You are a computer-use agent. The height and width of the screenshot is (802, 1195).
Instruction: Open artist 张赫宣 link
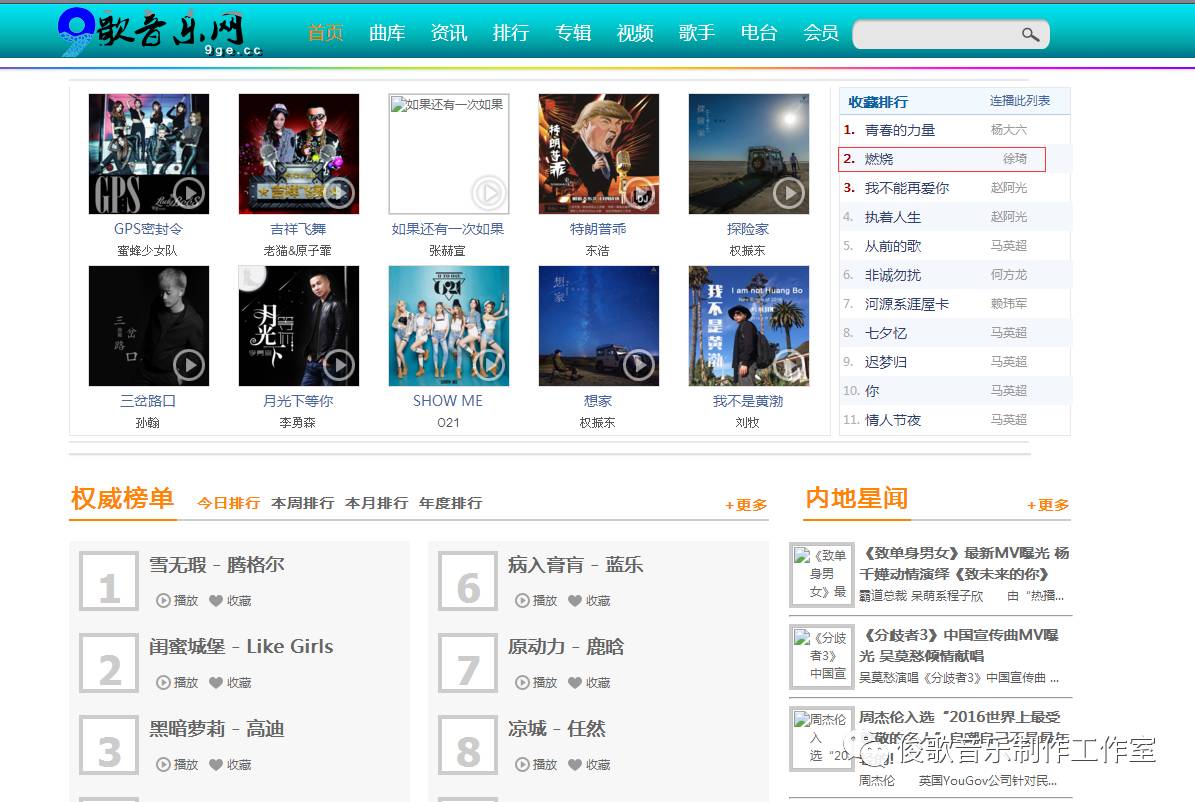[x=447, y=251]
